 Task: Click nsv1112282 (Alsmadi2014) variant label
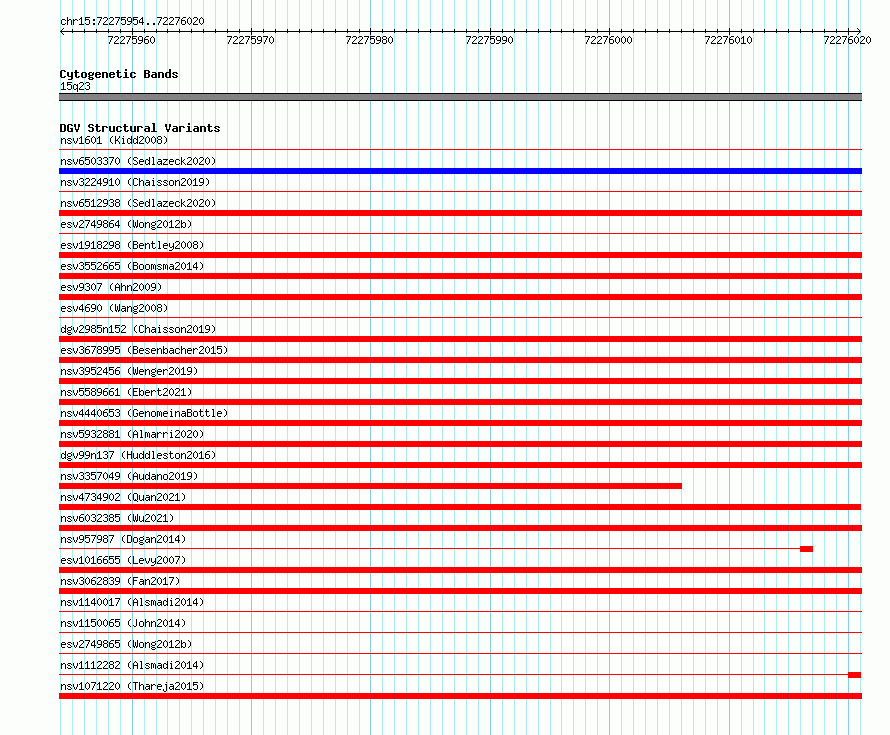click(x=132, y=665)
